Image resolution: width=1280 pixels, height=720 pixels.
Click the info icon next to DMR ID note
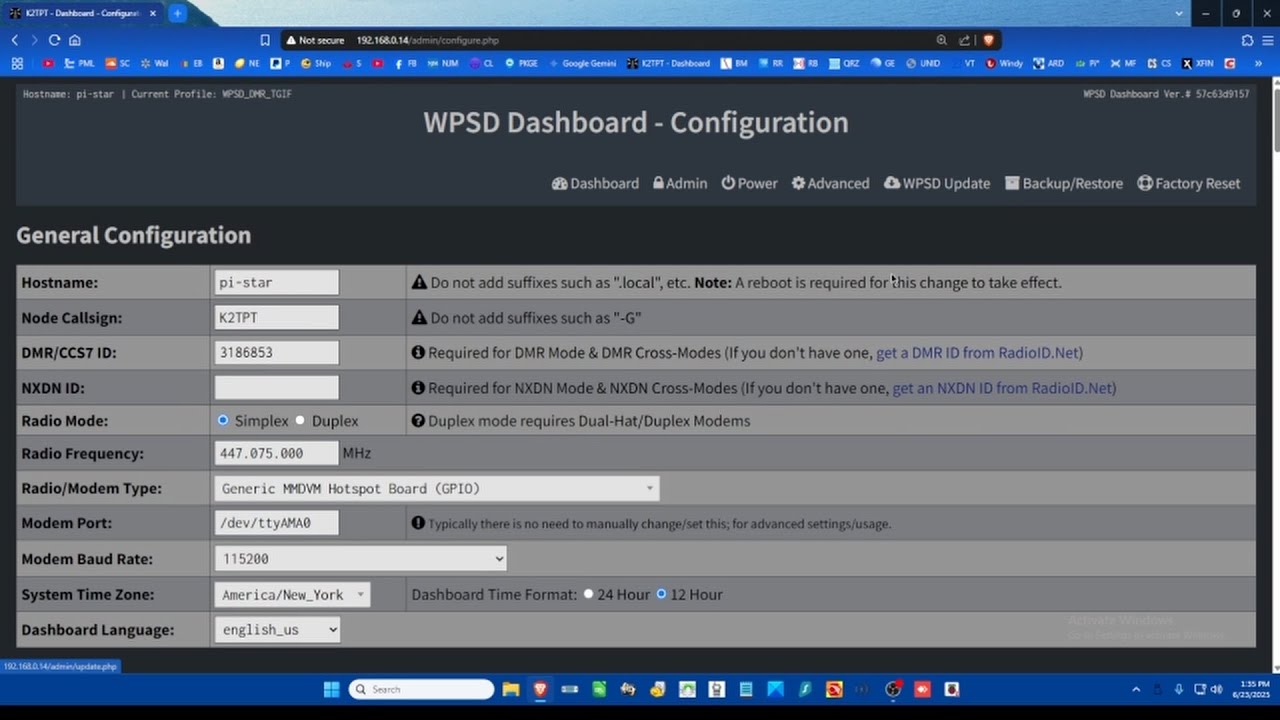(x=418, y=353)
